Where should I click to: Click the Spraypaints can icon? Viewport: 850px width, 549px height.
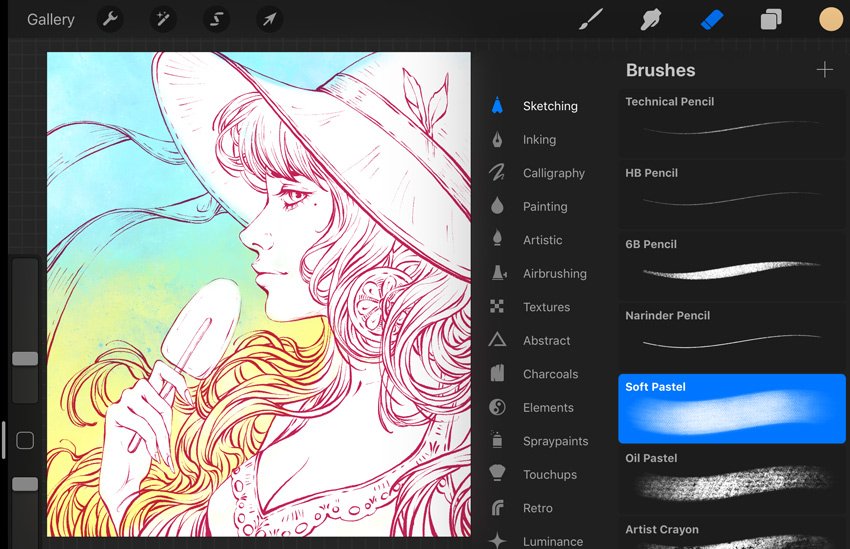click(x=497, y=440)
